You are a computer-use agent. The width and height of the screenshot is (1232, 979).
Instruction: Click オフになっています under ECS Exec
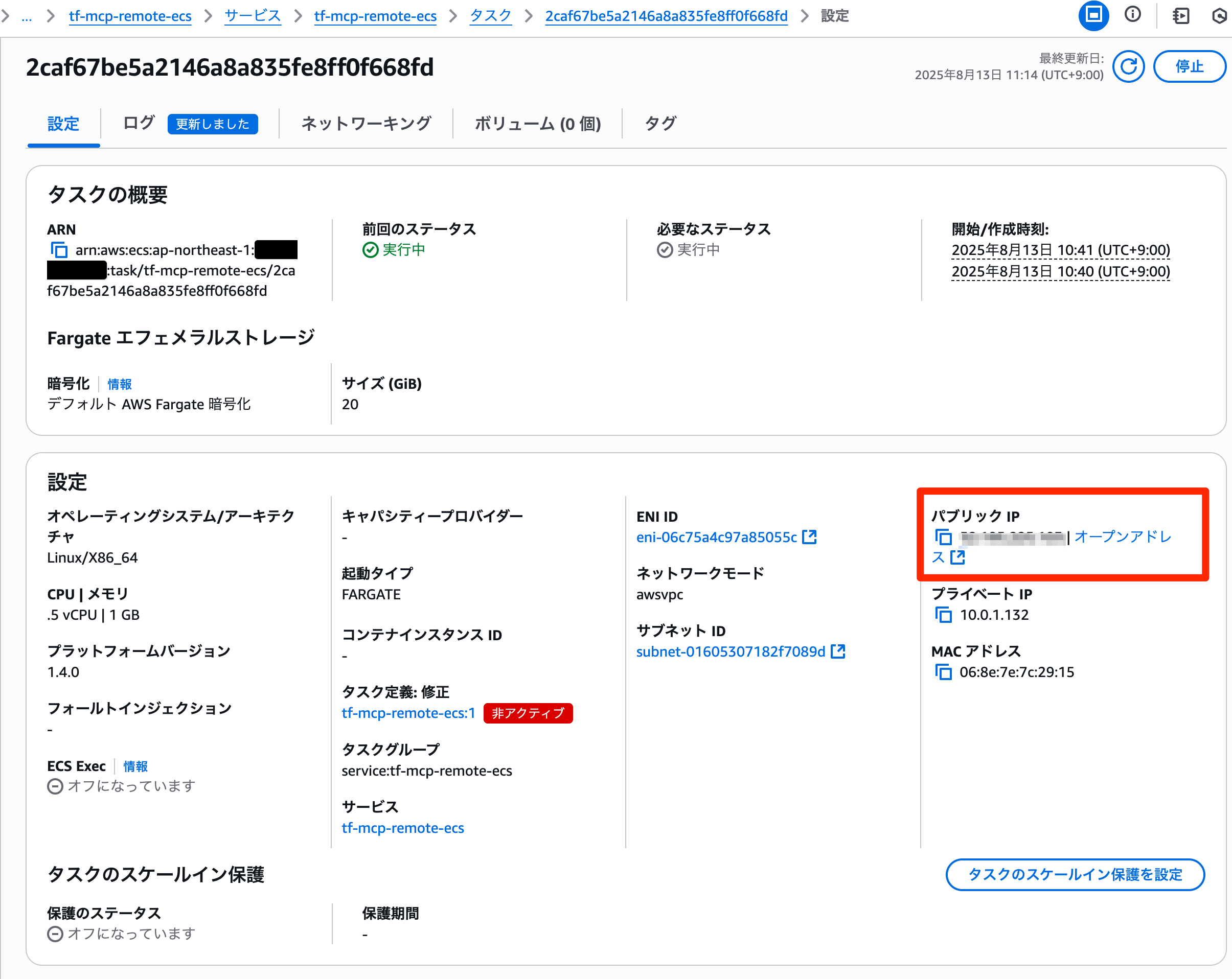tap(121, 786)
